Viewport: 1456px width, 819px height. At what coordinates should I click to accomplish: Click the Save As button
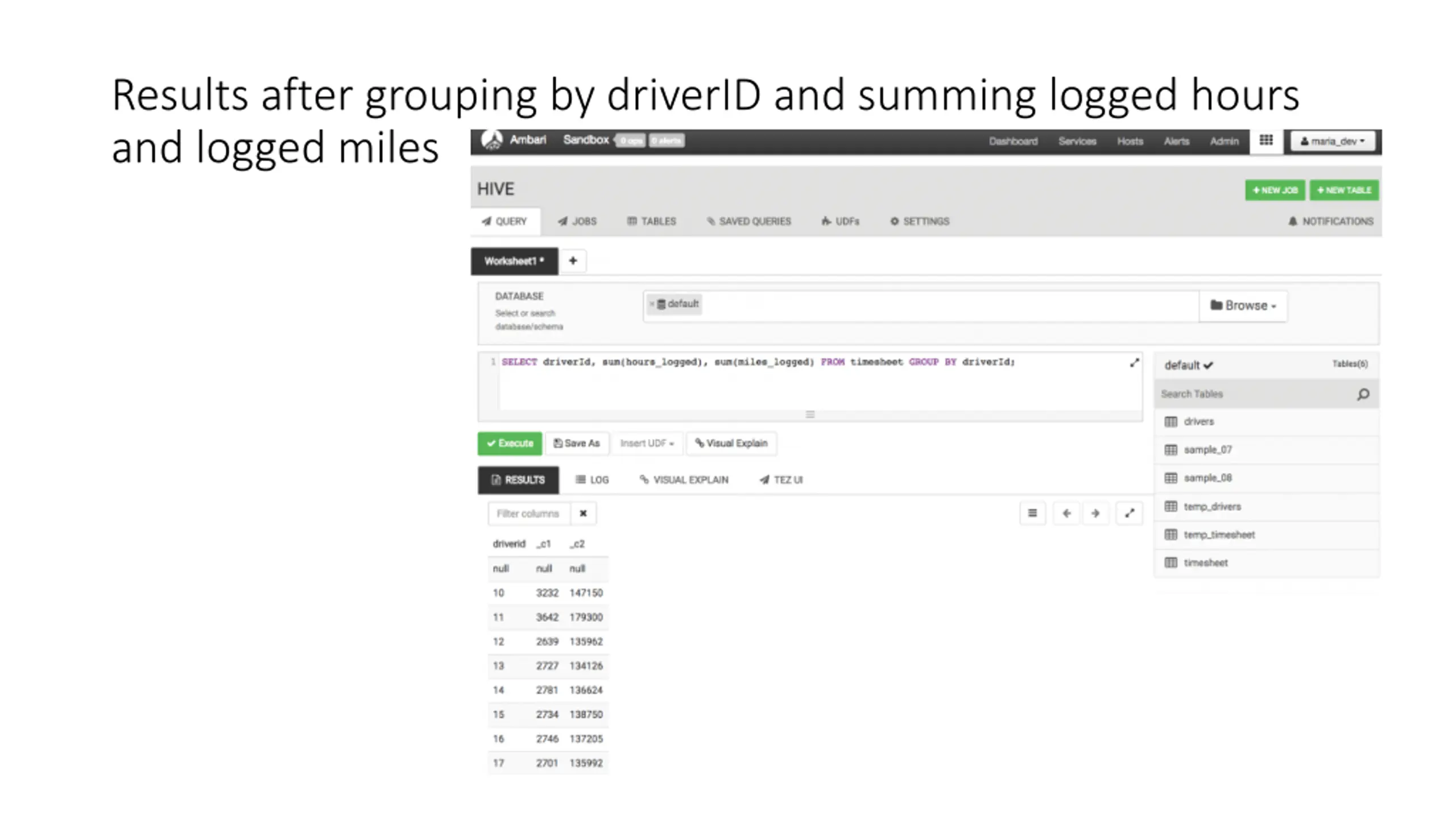(x=577, y=443)
